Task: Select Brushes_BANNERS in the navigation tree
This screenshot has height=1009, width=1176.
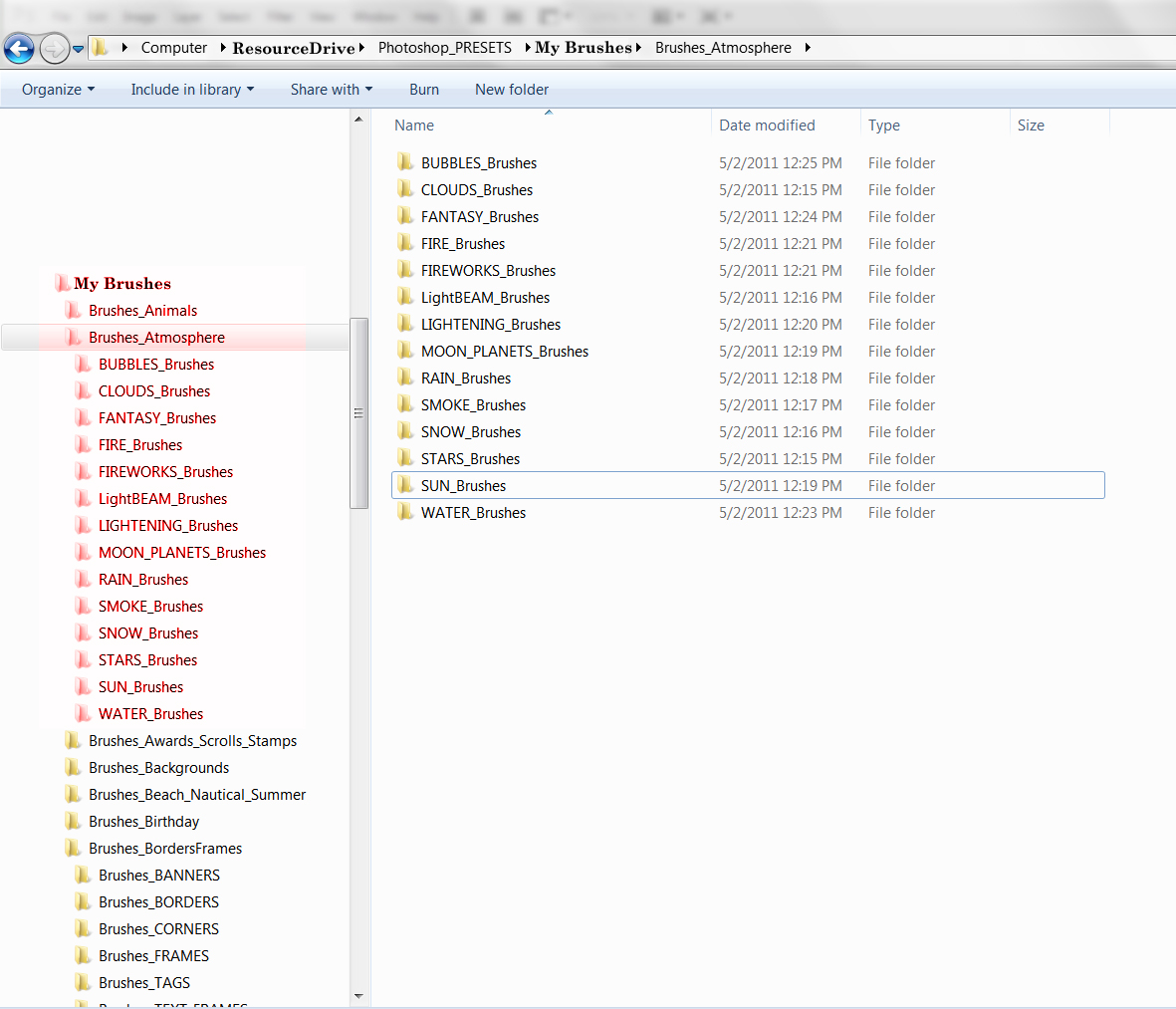Action: click(x=159, y=876)
